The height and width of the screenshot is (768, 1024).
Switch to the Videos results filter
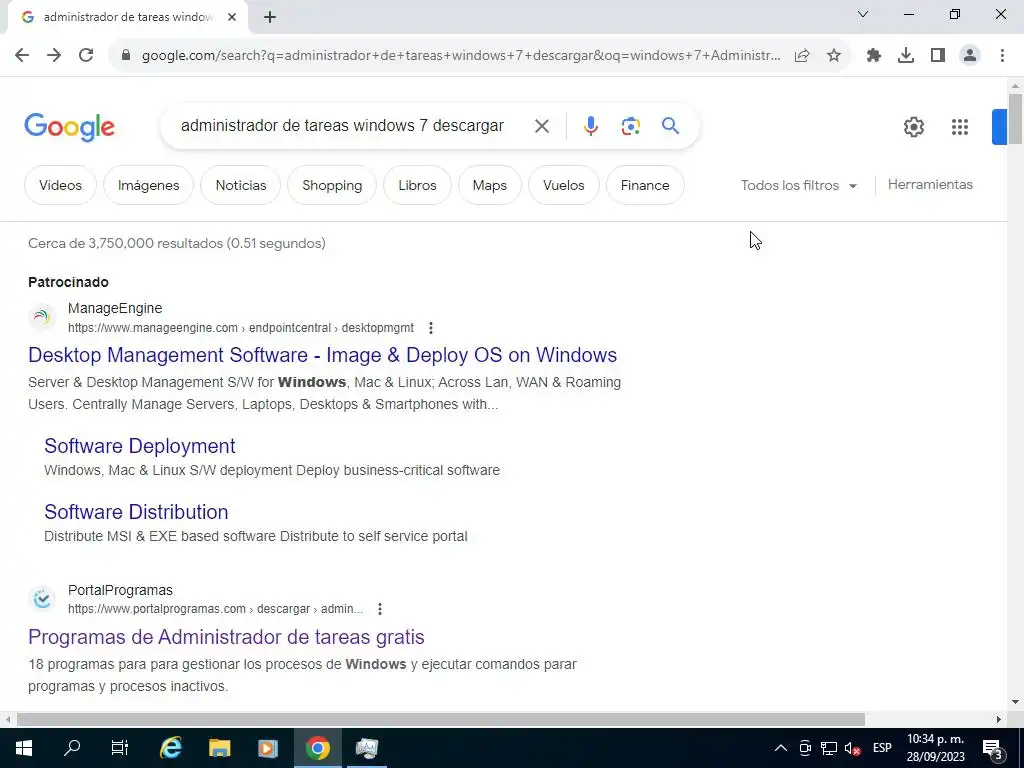[x=60, y=185]
